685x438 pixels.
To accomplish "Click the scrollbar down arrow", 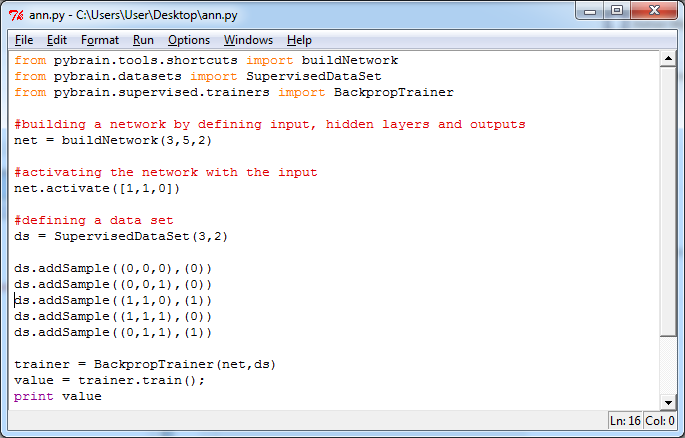I will 668,402.
